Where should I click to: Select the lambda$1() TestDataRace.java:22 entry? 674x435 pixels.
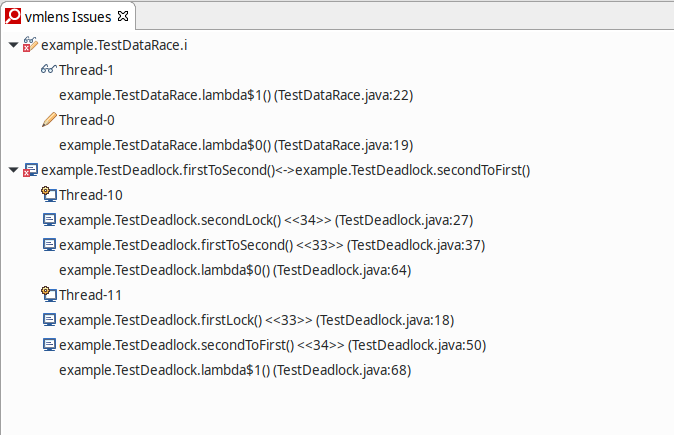coord(236,95)
